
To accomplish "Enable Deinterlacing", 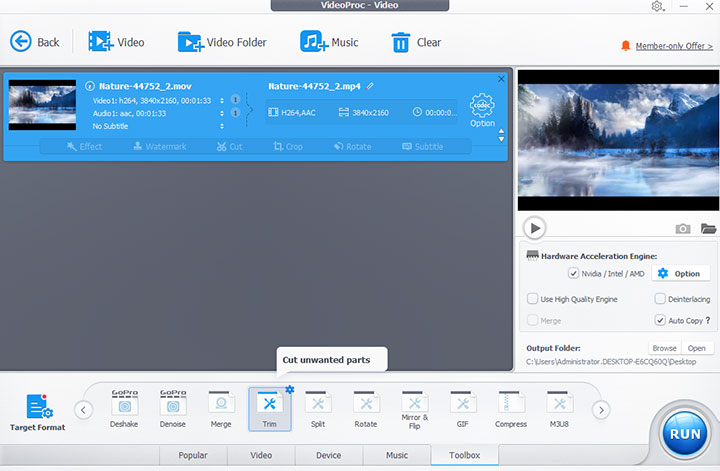I will [660, 299].
